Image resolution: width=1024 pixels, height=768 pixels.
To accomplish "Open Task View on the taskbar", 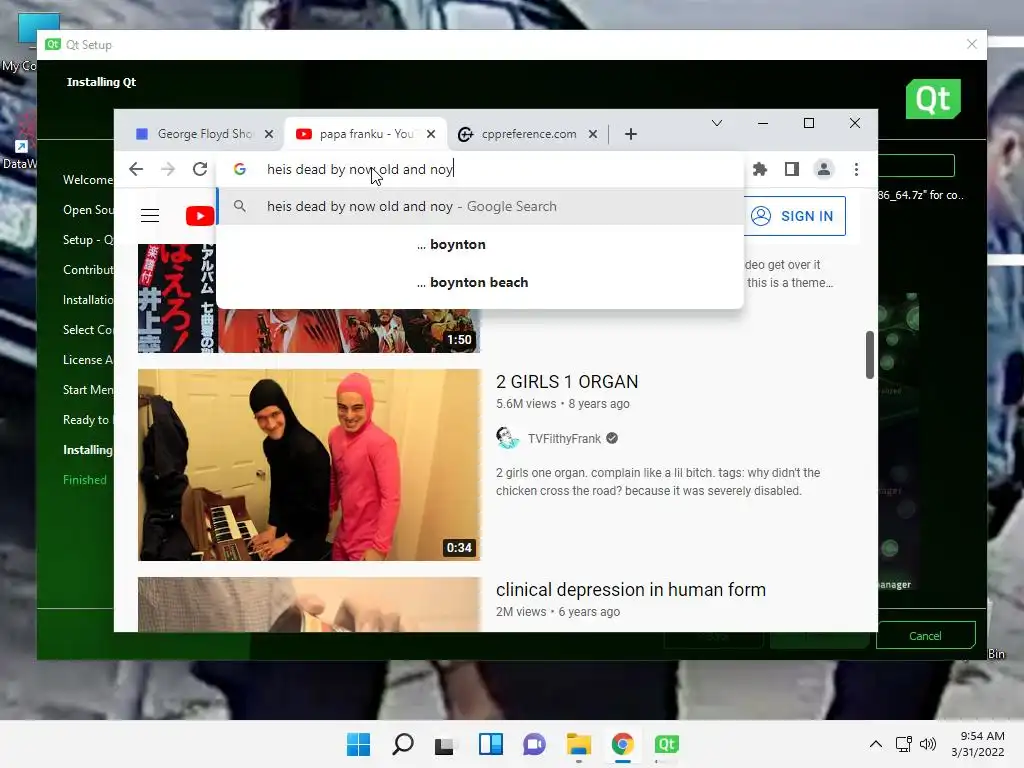I will [445, 744].
